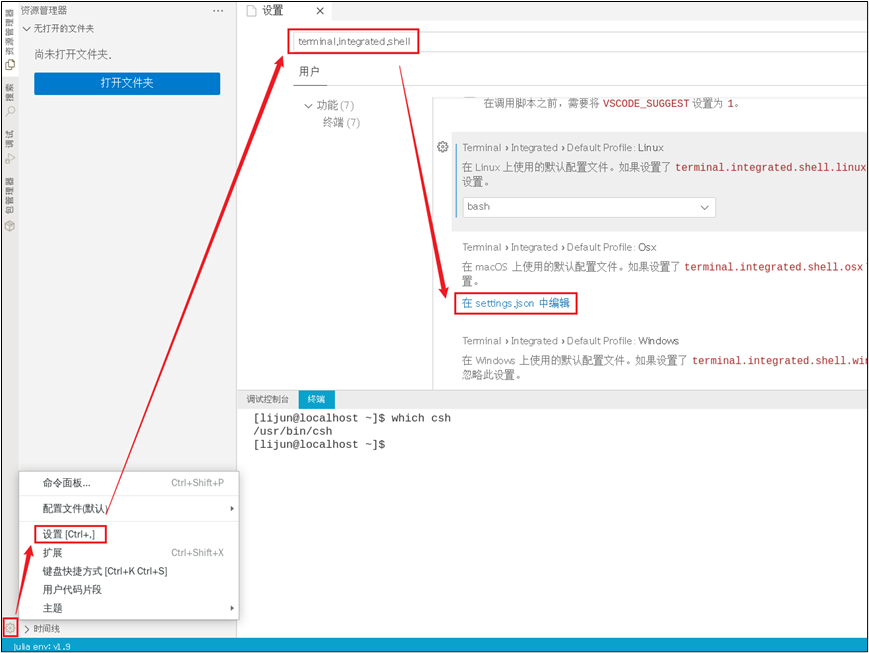Click the Default Profile: Osx setting title
869x653 pixels.
tap(559, 247)
